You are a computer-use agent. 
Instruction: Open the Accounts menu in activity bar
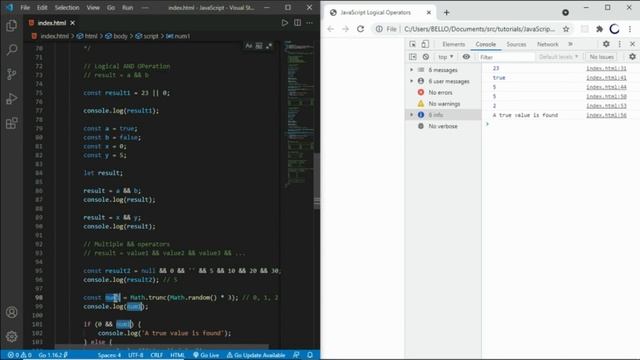pos(11,312)
